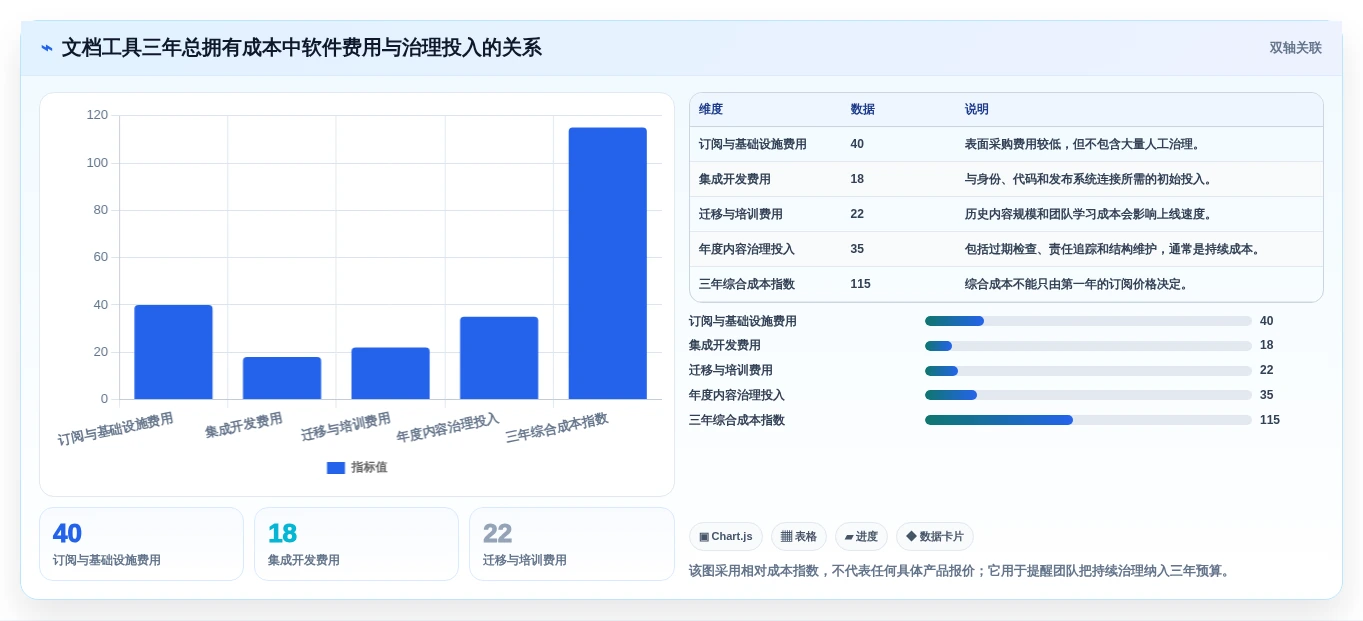This screenshot has height=621, width=1363.
Task: Click the 双轴关联 label in header
Action: point(1296,48)
